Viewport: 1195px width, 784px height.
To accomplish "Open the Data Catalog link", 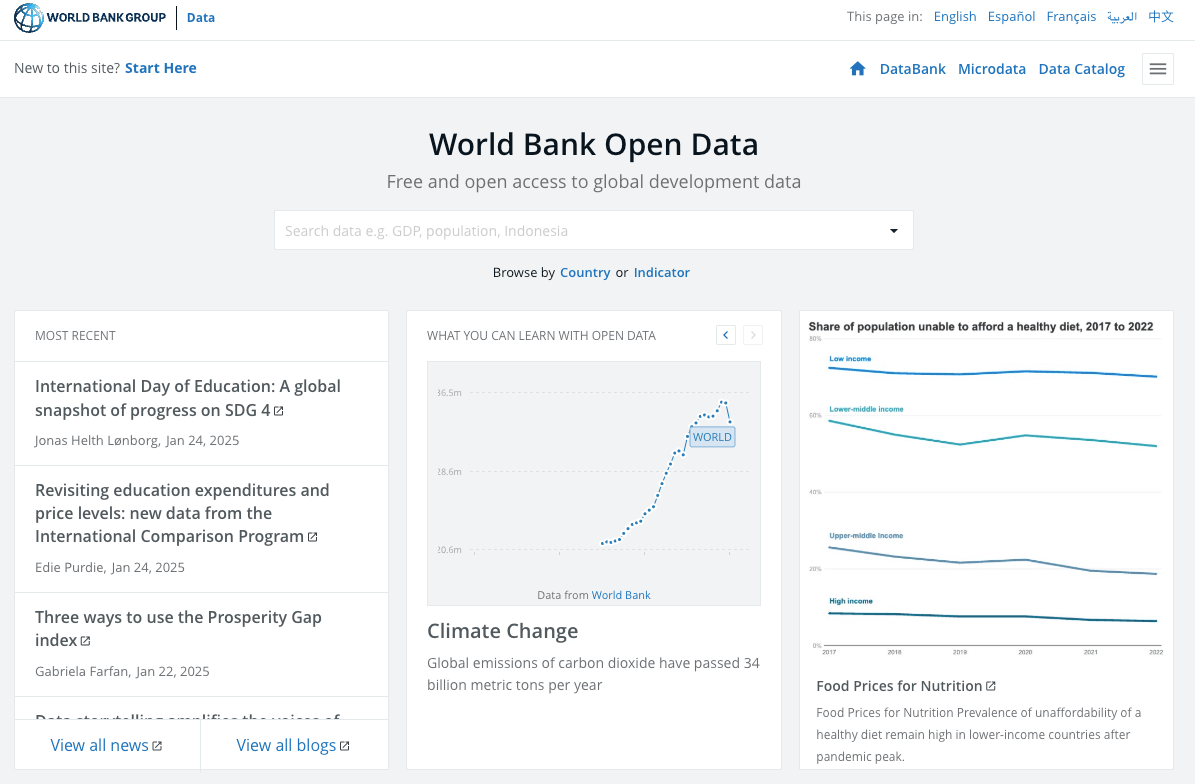I will tap(1081, 69).
